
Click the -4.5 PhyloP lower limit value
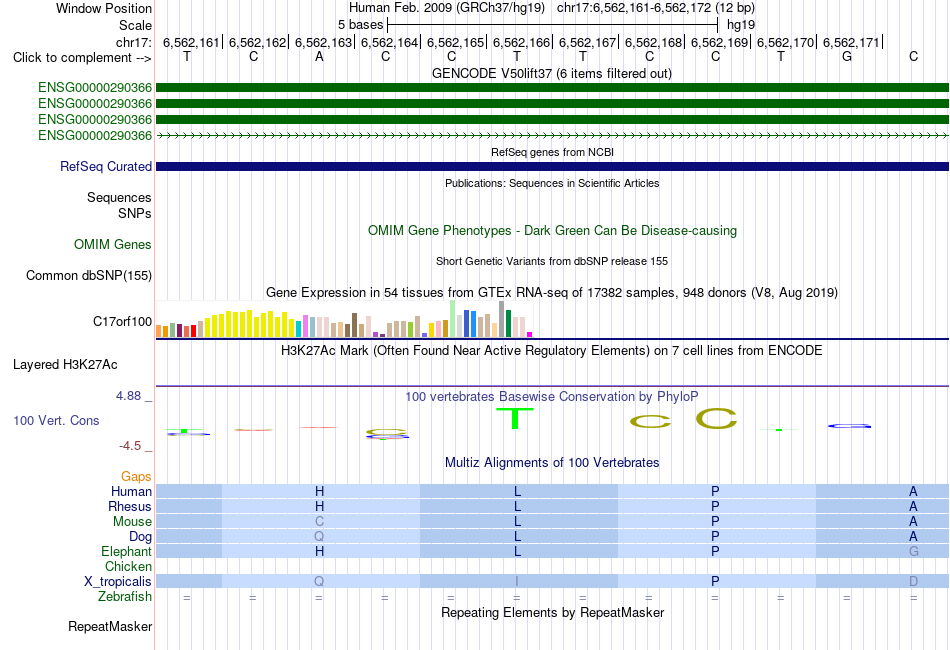(x=130, y=446)
